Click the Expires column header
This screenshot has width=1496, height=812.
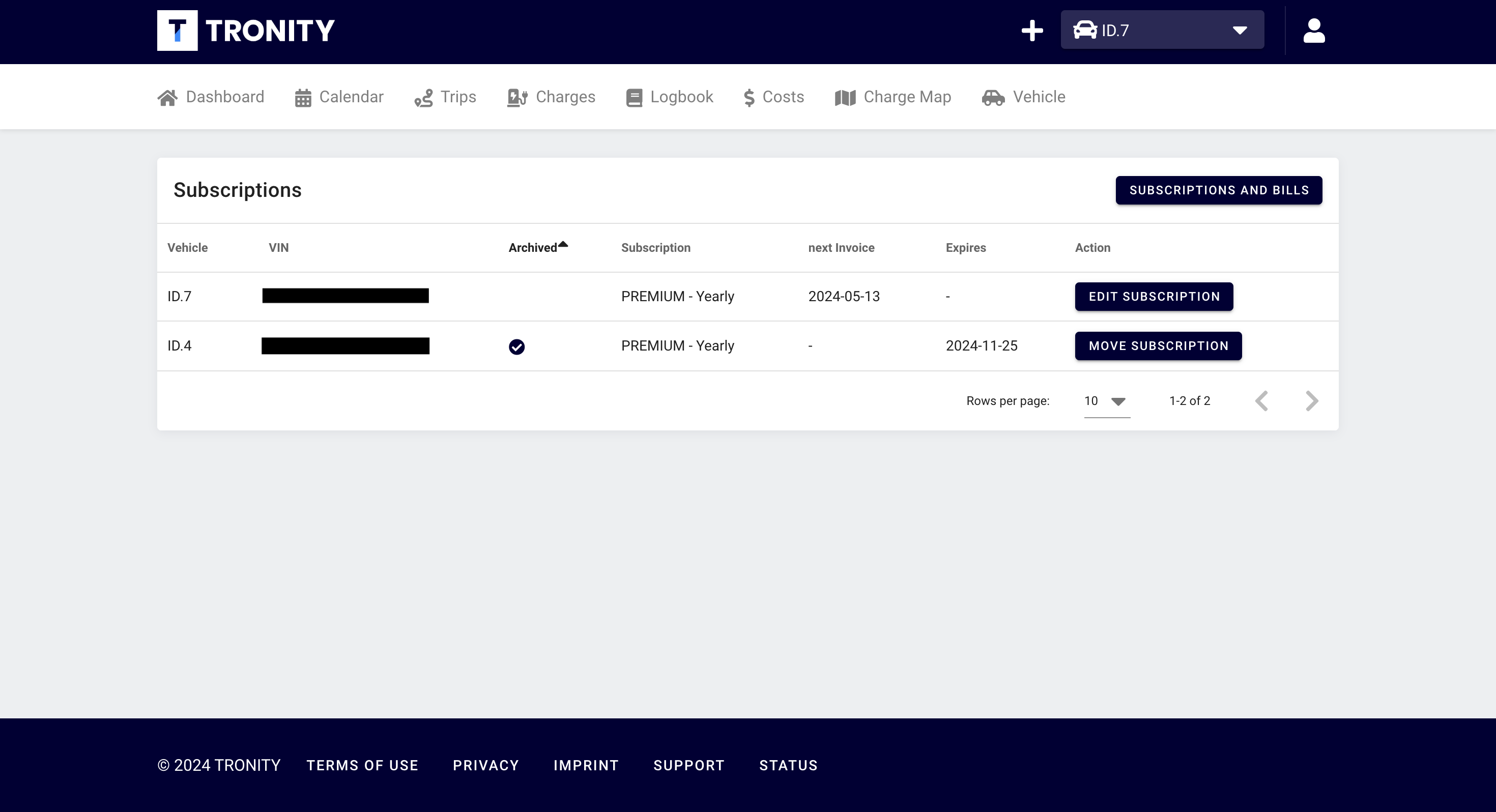965,248
